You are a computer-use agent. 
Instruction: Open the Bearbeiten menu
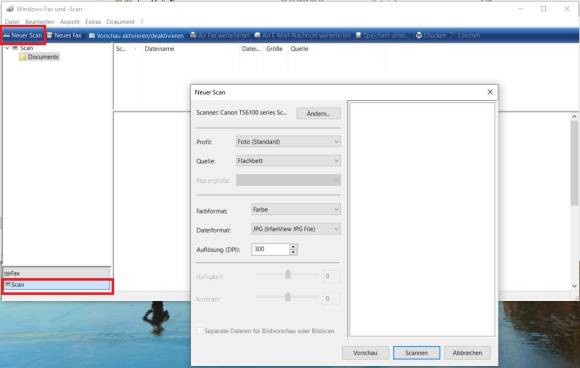click(x=40, y=22)
